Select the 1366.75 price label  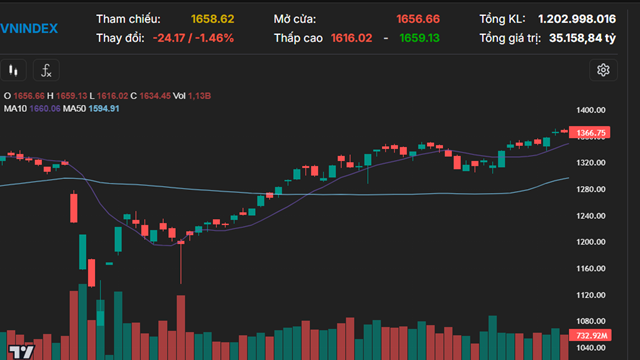590,133
